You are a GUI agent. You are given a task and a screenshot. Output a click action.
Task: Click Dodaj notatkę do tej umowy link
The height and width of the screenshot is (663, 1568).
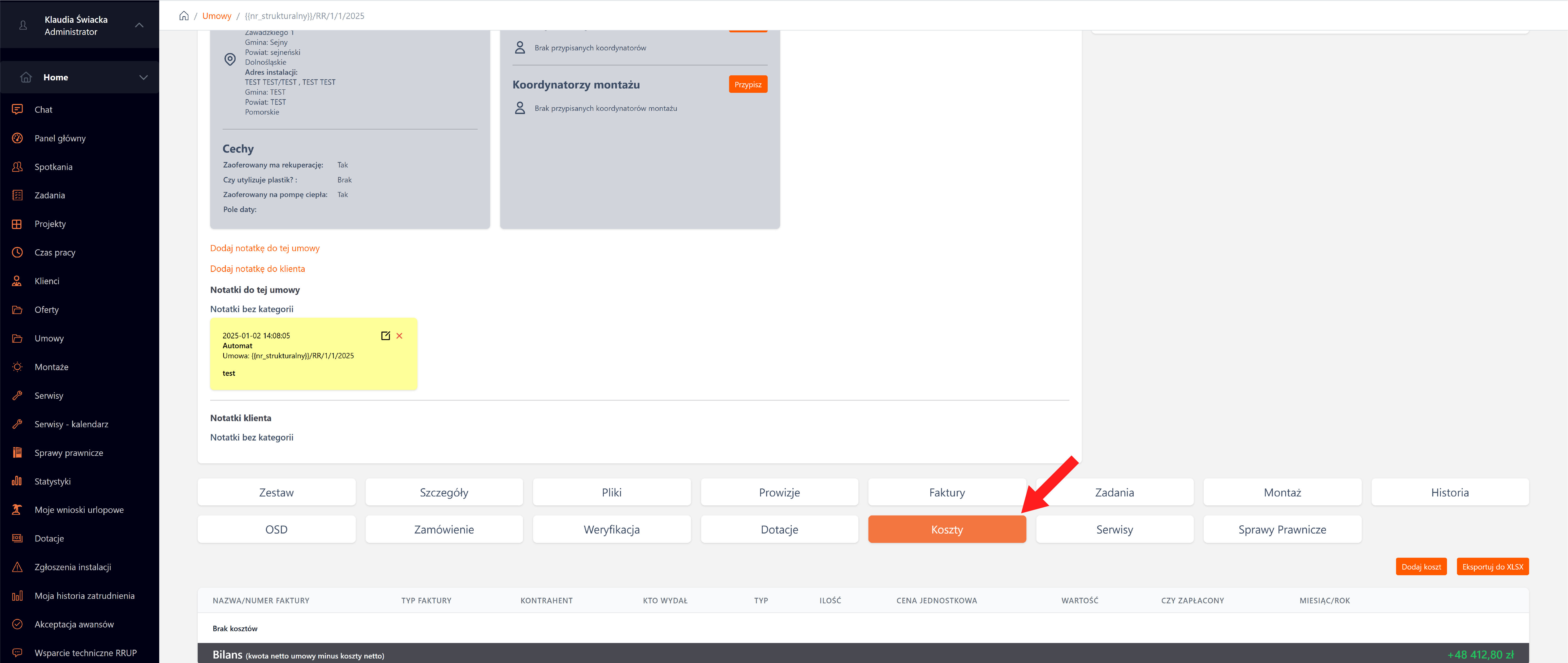(265, 248)
